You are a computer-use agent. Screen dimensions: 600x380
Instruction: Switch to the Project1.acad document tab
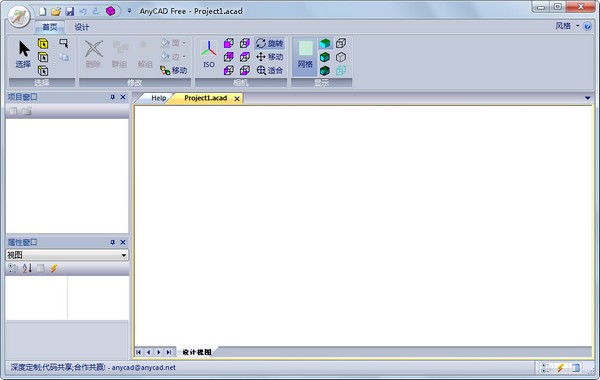pos(205,98)
